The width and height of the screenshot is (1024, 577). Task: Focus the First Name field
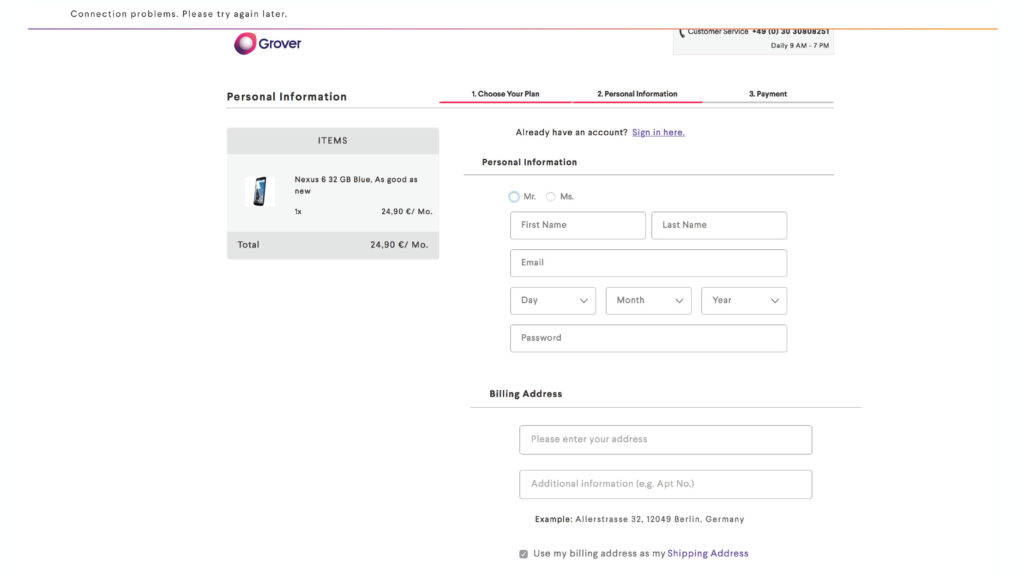pyautogui.click(x=578, y=226)
